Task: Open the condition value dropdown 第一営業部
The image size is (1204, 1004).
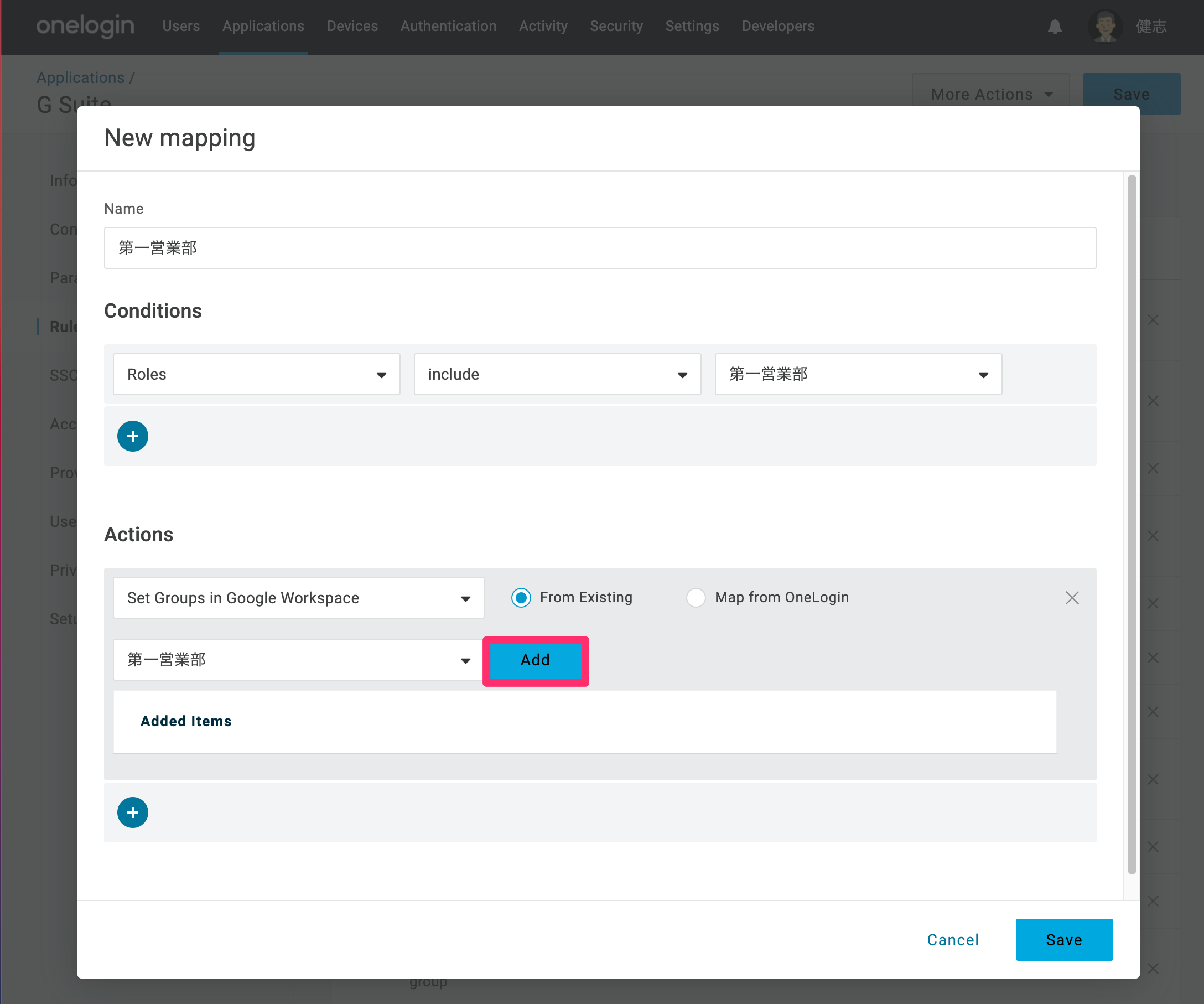Action: [x=858, y=374]
